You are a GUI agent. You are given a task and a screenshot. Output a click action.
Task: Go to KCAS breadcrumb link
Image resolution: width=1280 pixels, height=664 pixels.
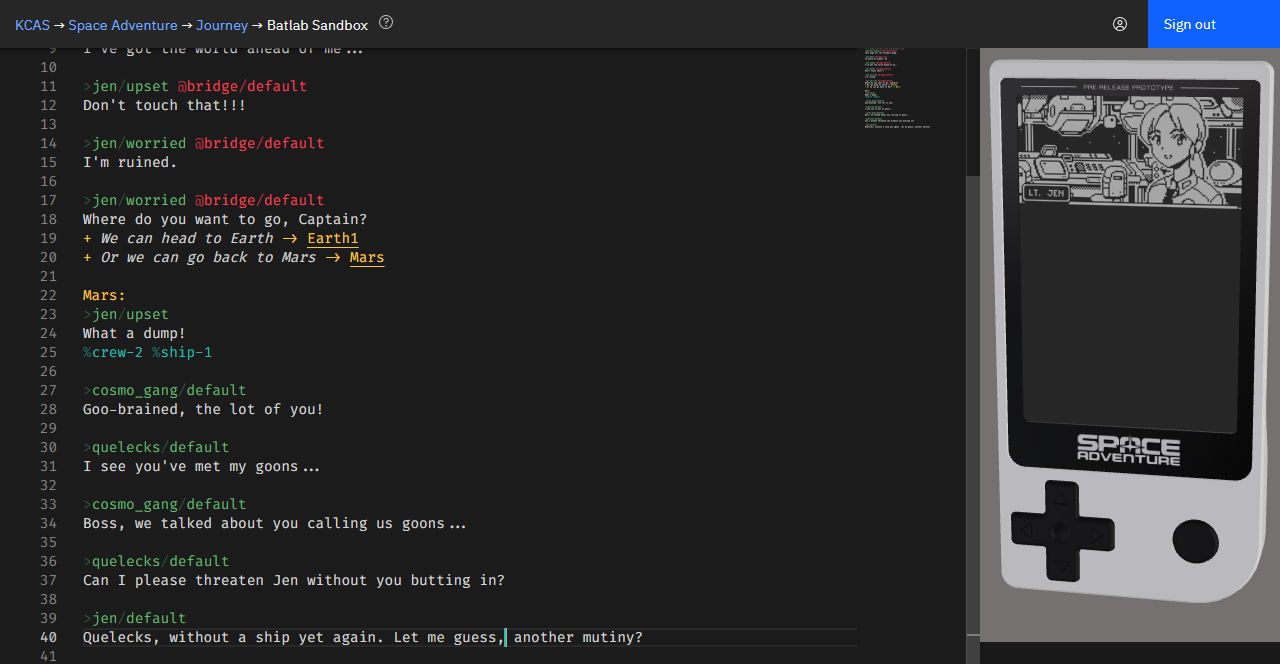[x=32, y=25]
